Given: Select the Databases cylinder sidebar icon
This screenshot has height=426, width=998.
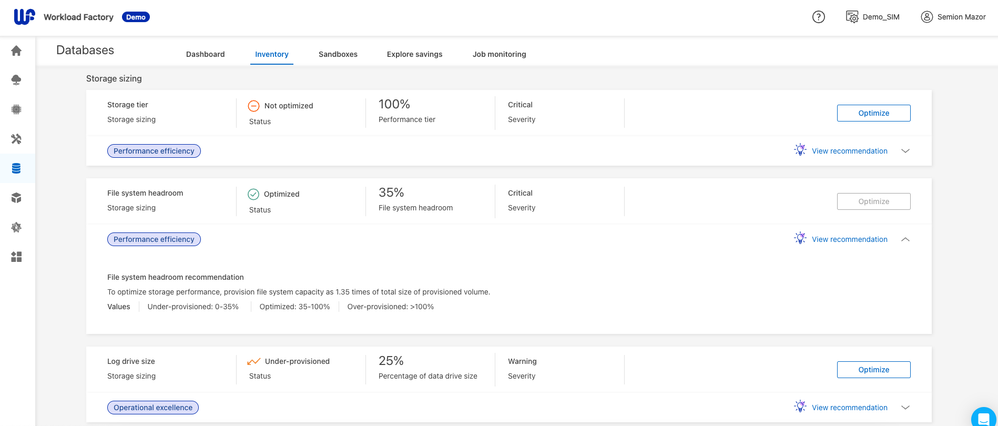Looking at the screenshot, I should [x=16, y=168].
